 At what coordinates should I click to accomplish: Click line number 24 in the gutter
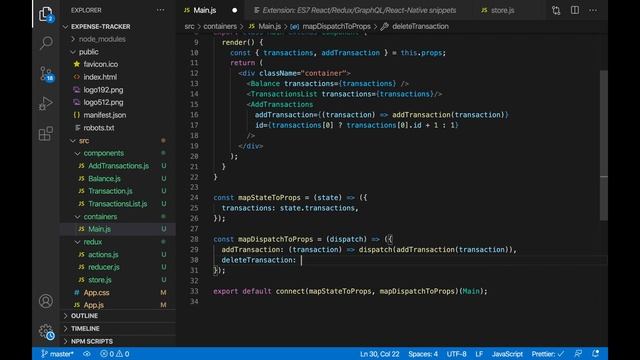[x=194, y=198]
